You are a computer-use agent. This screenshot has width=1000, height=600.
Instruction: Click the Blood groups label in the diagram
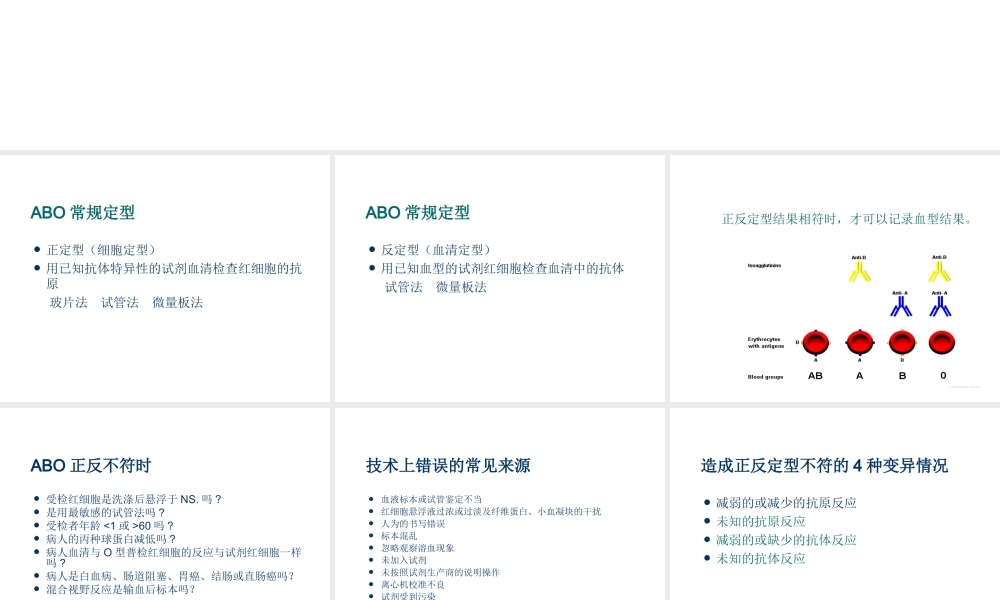coord(764,376)
